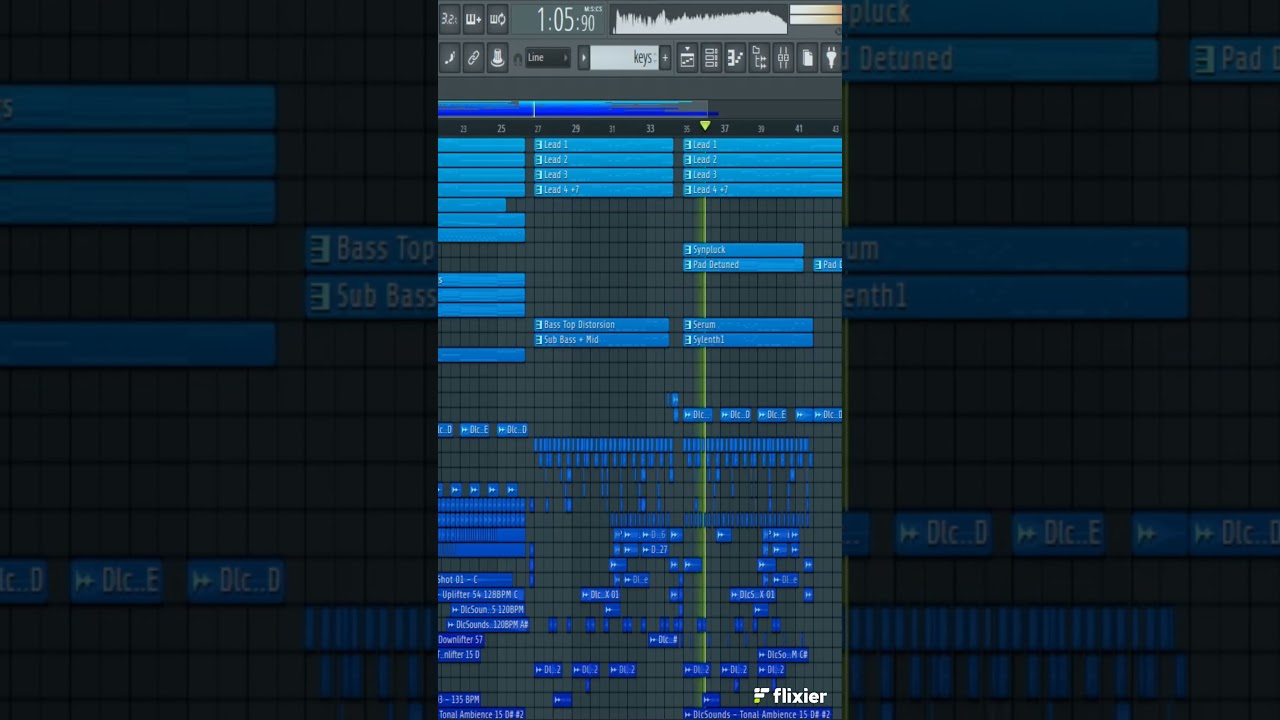The height and width of the screenshot is (720, 1280).
Task: Open the Pad Detuned clip menu icon
Action: 688,264
